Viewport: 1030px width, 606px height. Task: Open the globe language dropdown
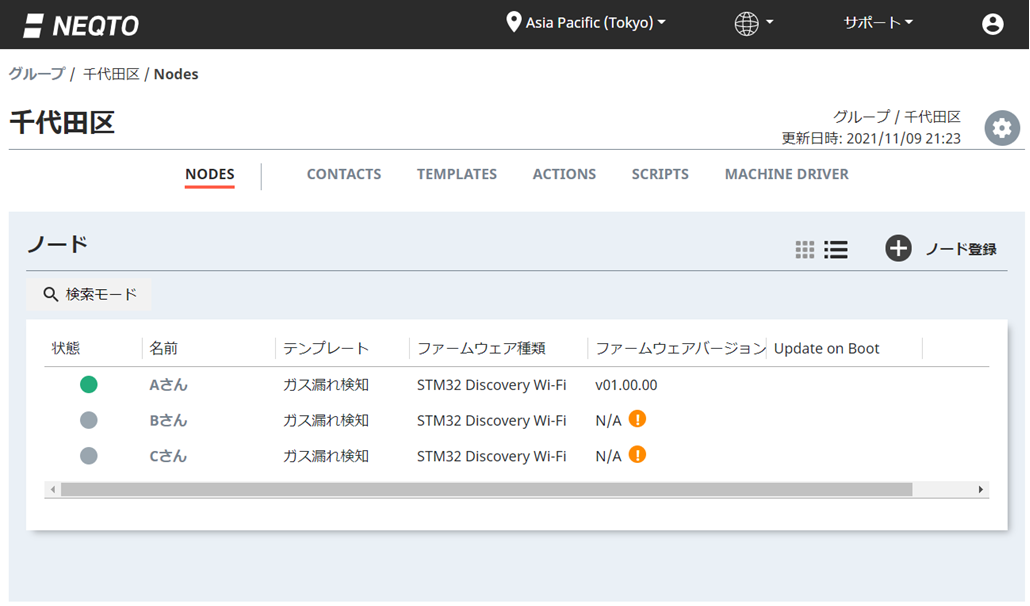point(754,24)
